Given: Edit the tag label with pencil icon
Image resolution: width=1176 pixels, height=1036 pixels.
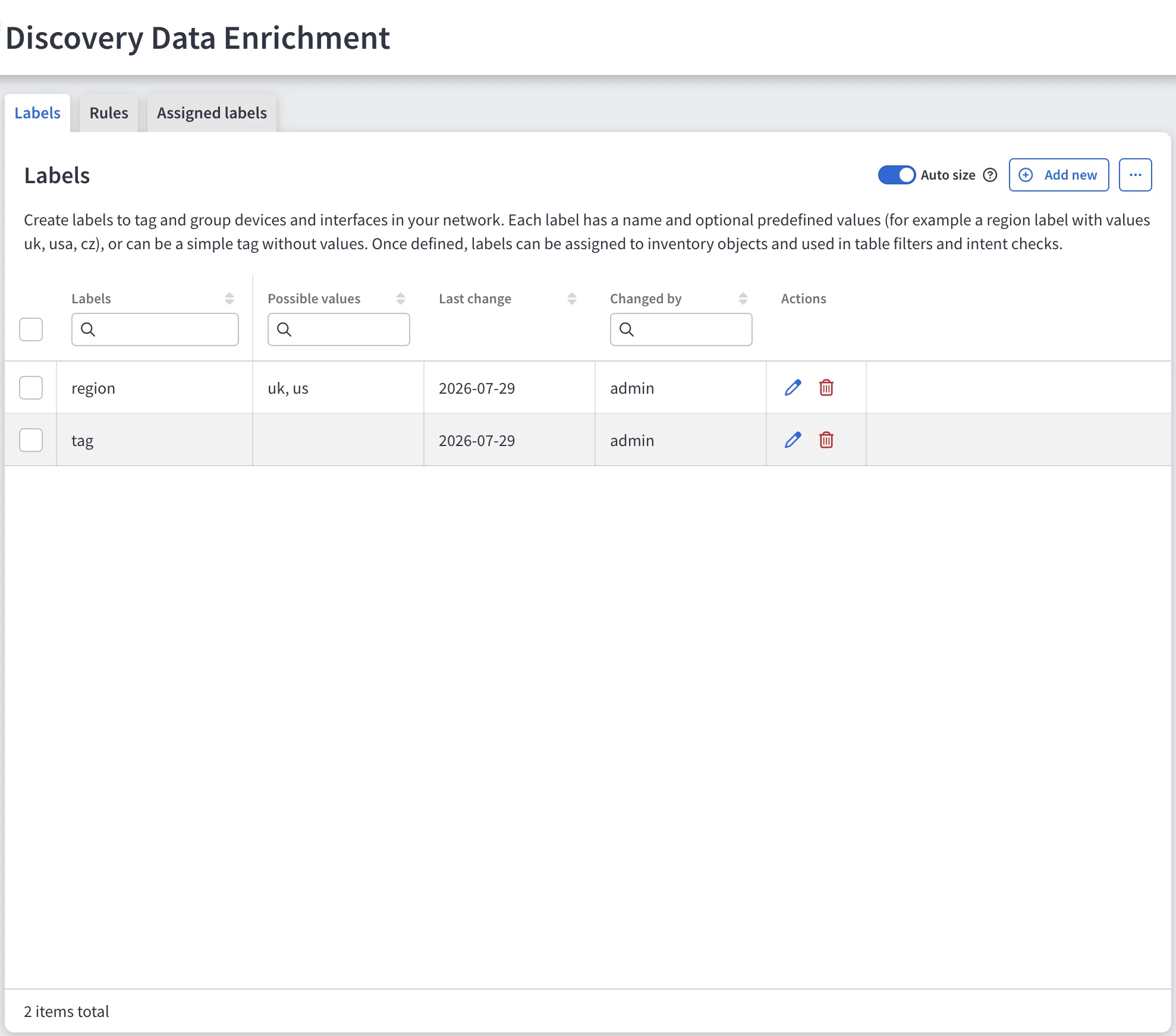Looking at the screenshot, I should [x=793, y=440].
